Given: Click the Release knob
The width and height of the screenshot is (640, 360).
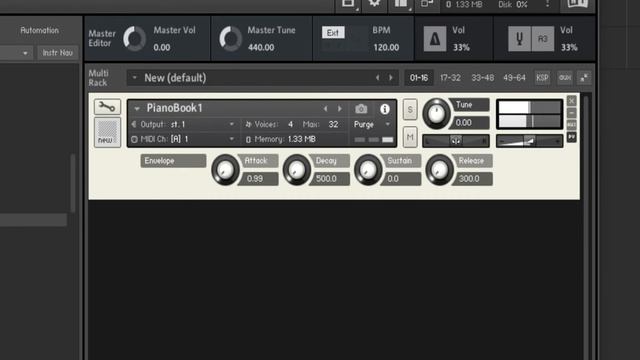Looking at the screenshot, I should (x=440, y=170).
